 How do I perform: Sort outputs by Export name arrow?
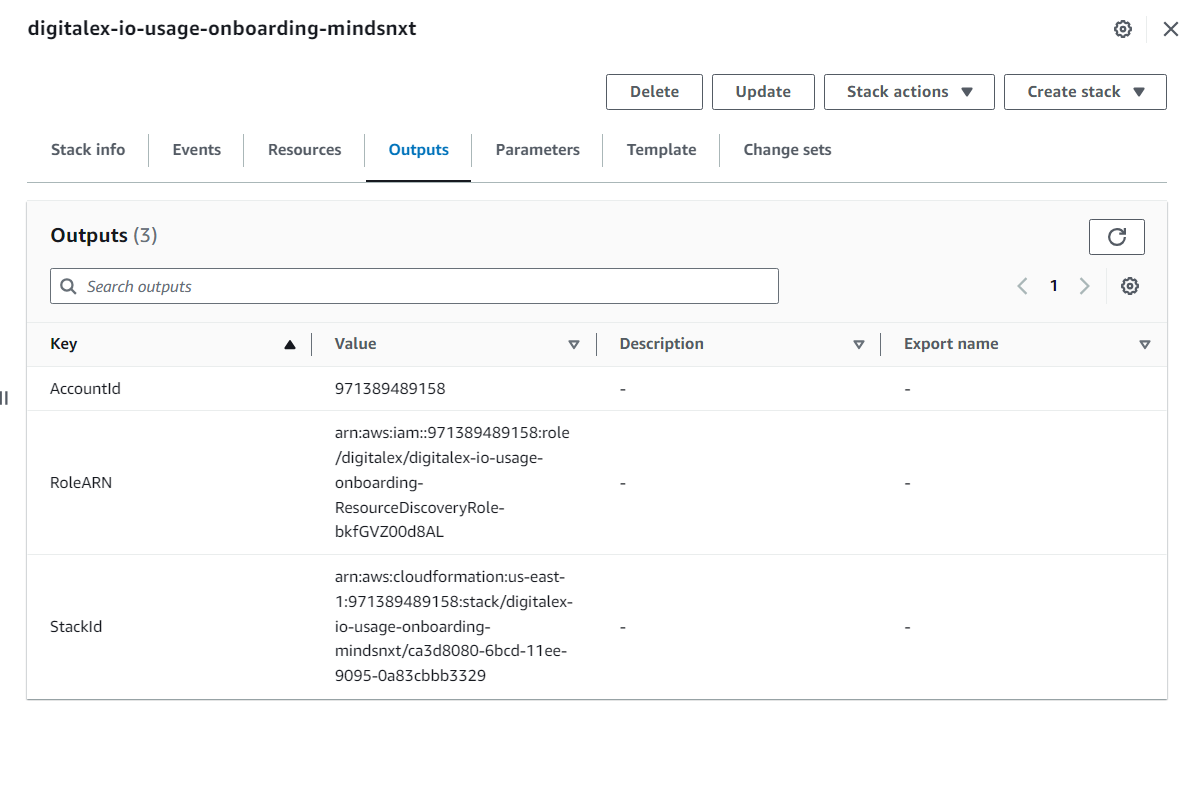pos(1144,344)
